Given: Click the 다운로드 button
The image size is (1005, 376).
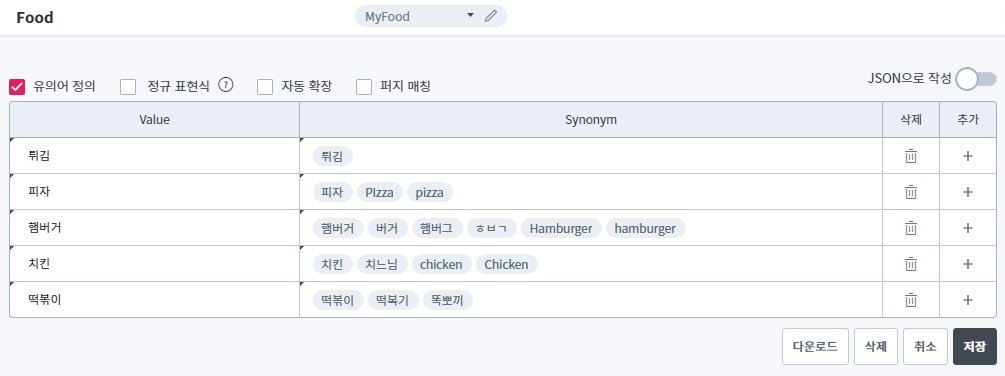Looking at the screenshot, I should [x=815, y=347].
